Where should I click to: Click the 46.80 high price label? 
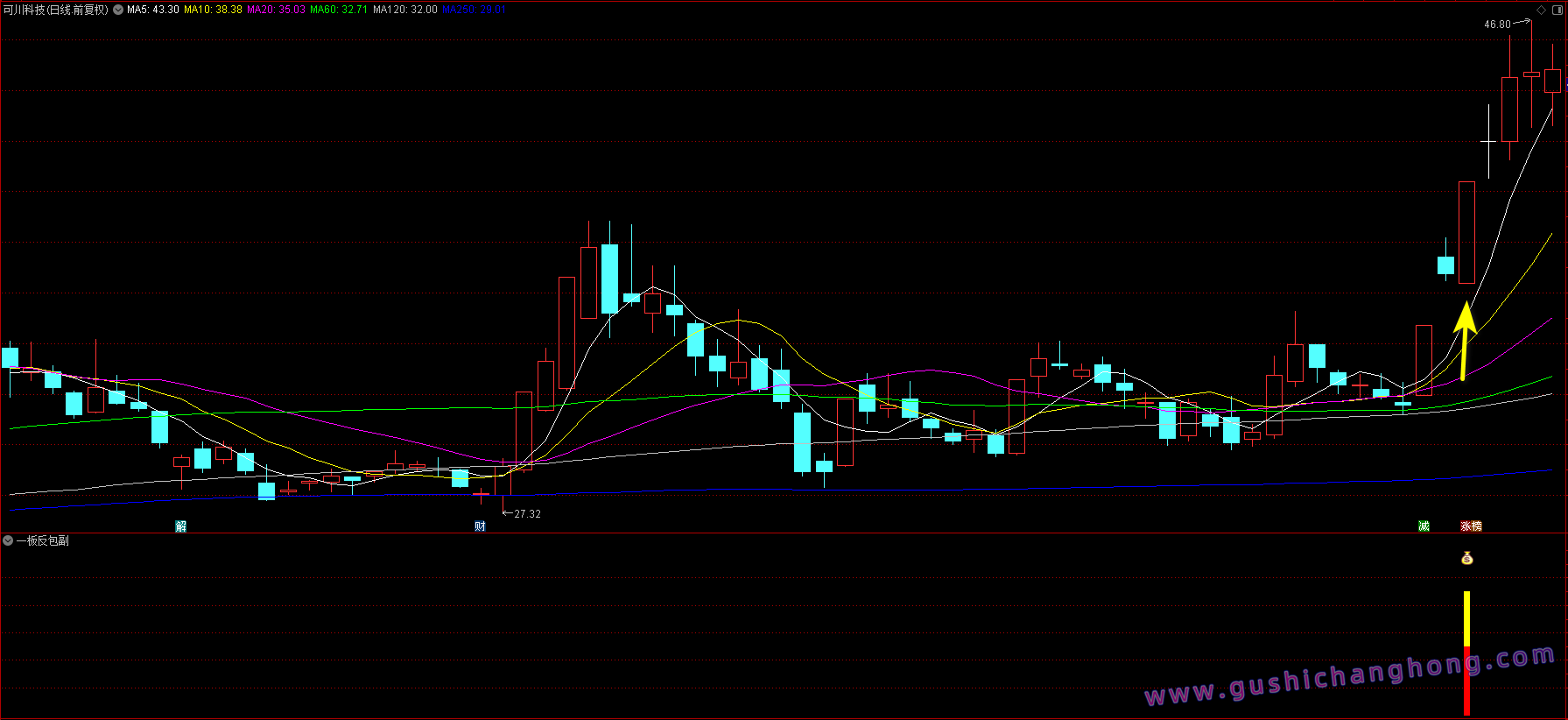click(x=1497, y=25)
